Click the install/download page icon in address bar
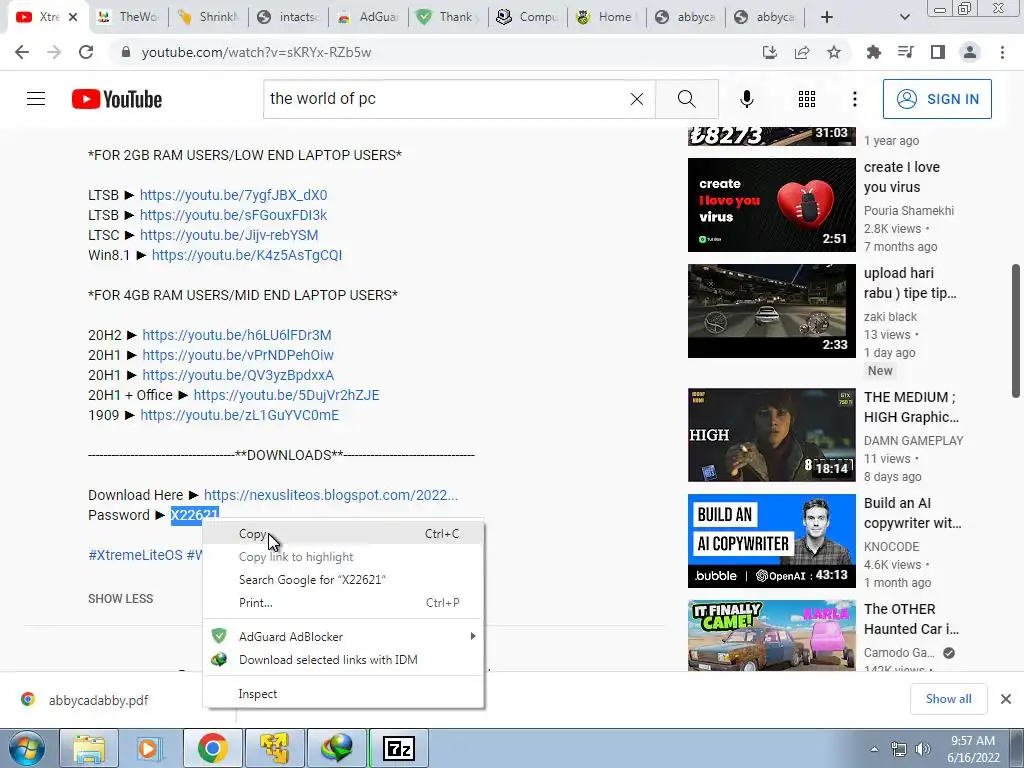Viewport: 1024px width, 768px height. tap(770, 52)
